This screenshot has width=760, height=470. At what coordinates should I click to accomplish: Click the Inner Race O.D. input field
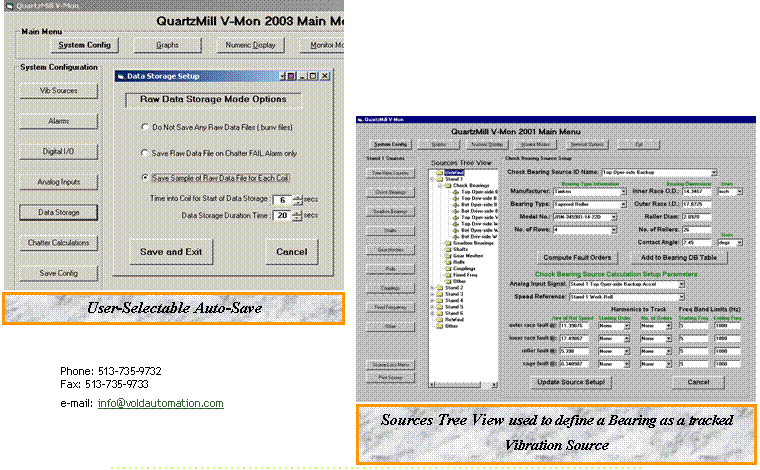697,191
